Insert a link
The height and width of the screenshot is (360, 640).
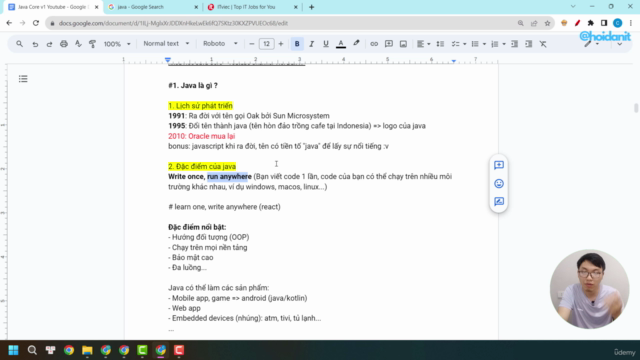tap(374, 44)
